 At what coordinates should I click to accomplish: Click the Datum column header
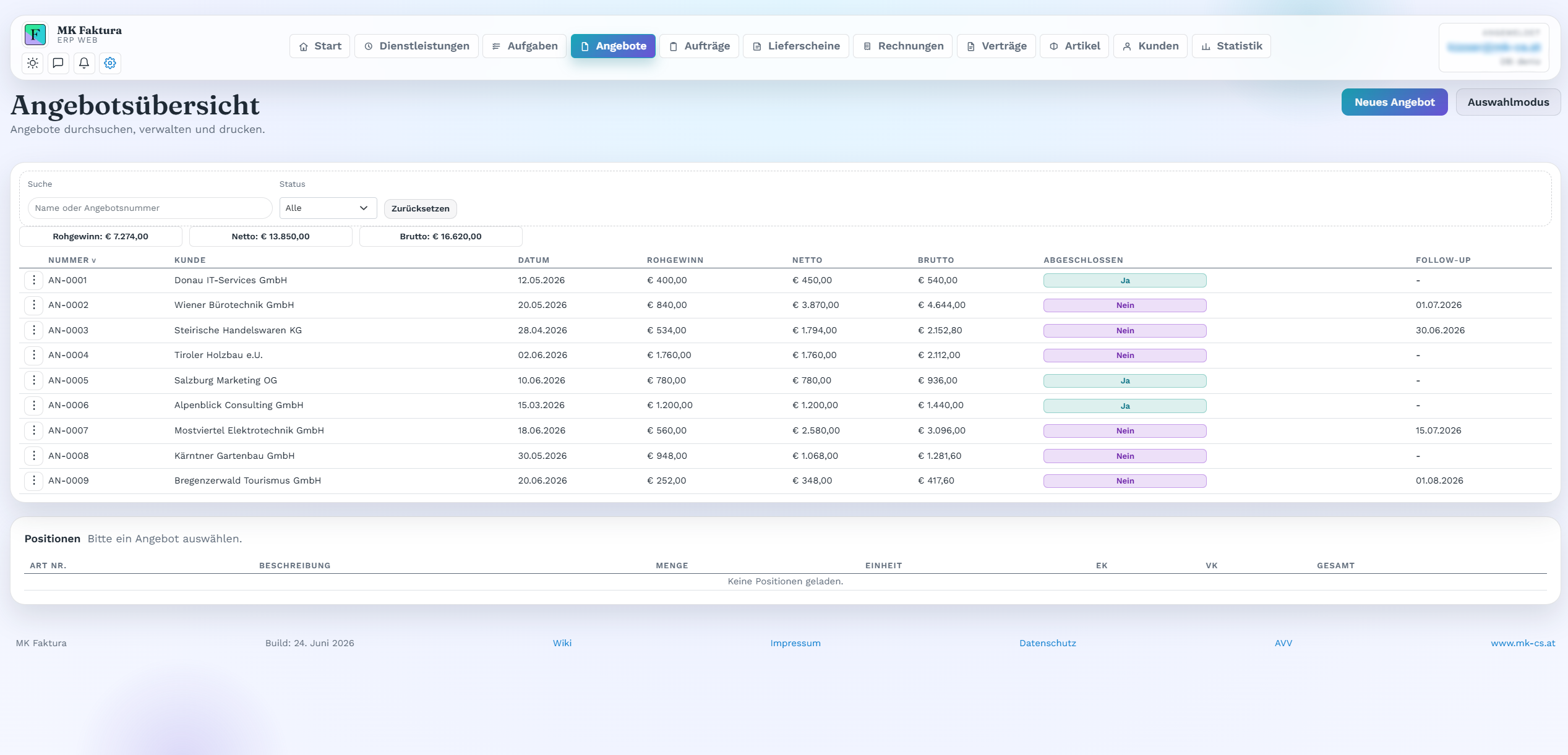534,260
